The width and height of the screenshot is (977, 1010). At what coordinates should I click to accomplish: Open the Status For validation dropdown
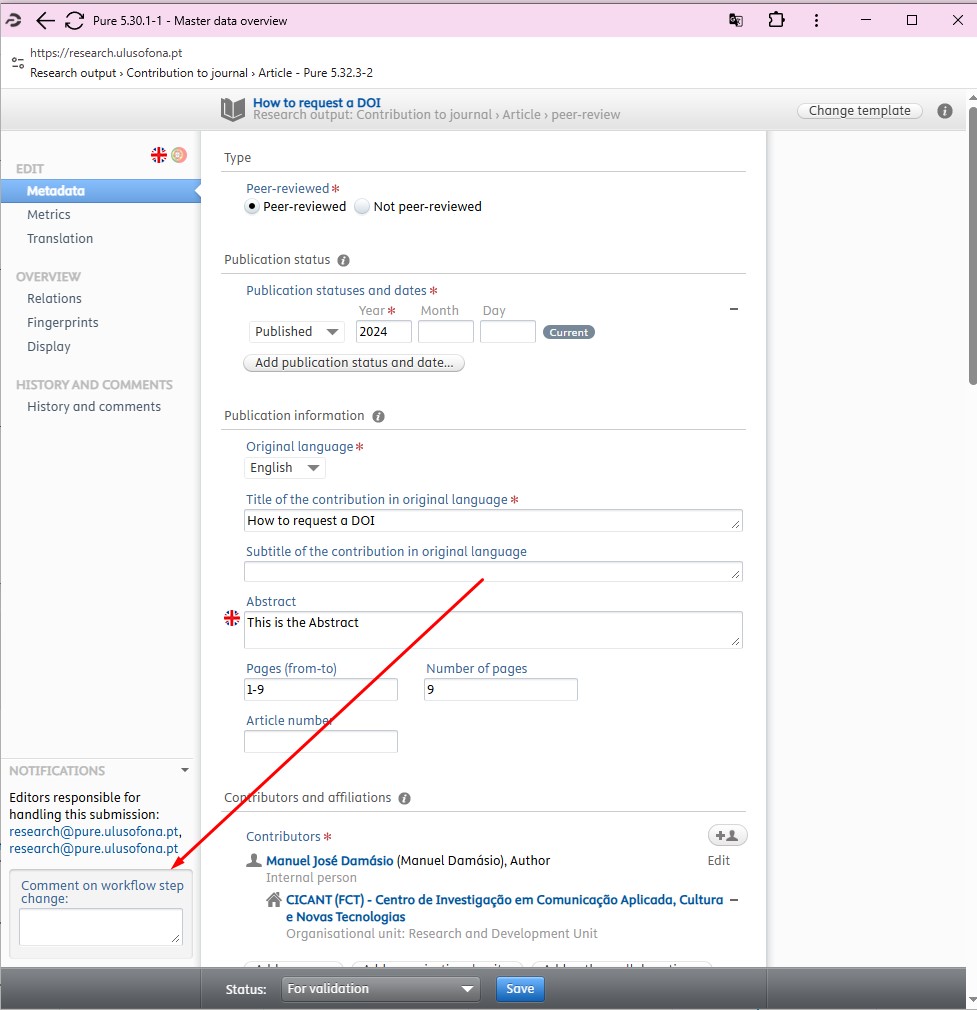381,989
